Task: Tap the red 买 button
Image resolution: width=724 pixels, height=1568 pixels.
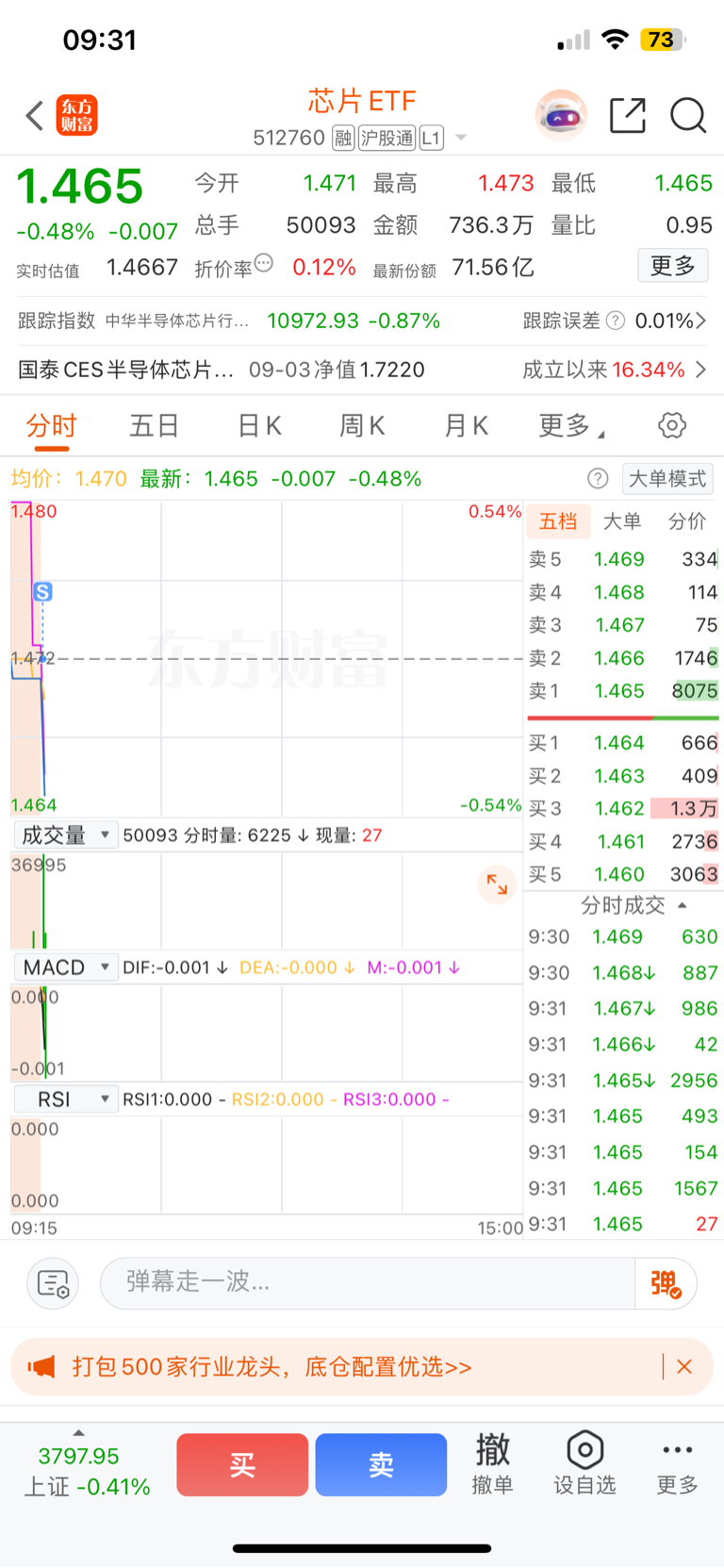Action: (x=242, y=1464)
